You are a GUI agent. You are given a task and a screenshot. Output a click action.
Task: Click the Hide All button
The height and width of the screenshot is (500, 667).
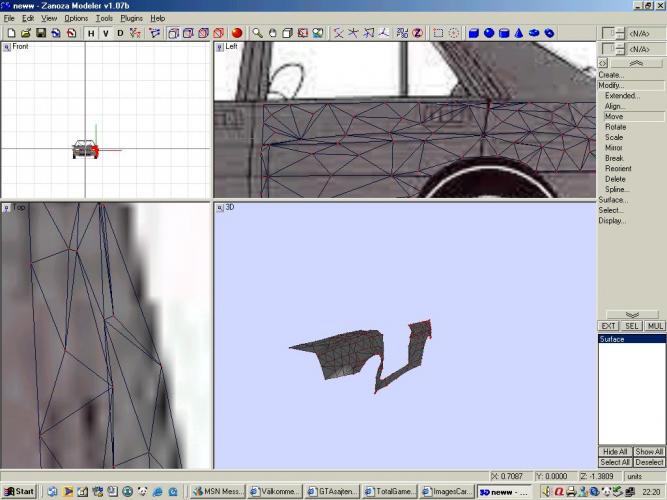coord(614,452)
